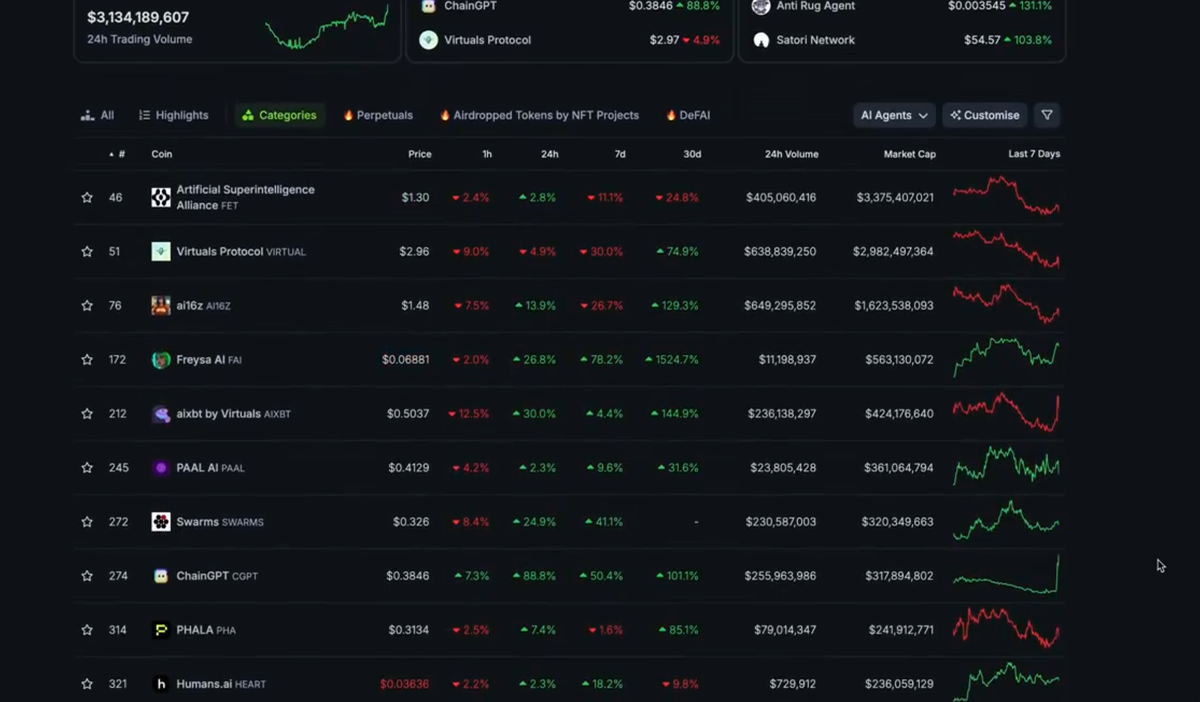1200x702 pixels.
Task: Click the PHALA coin logo
Action: (161, 630)
